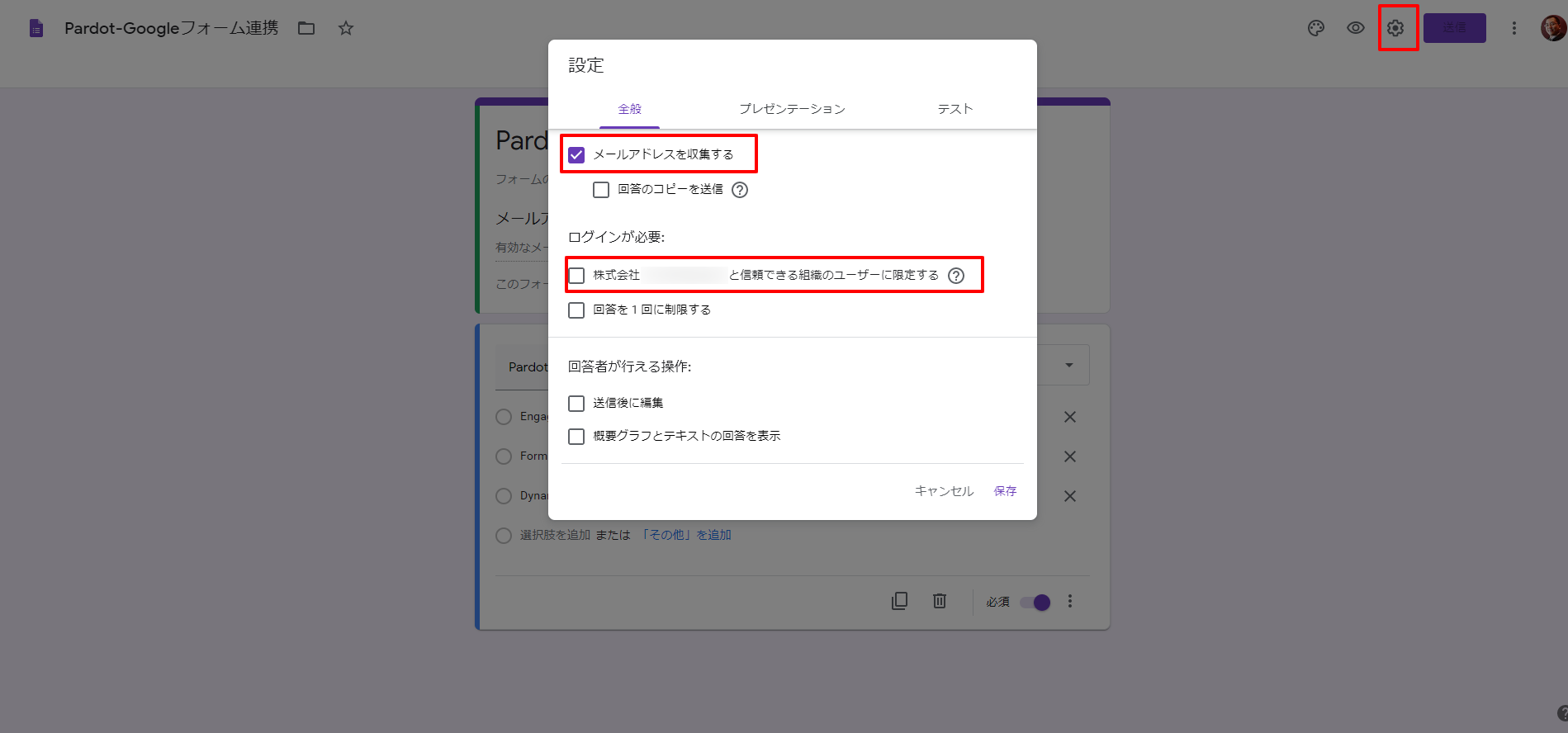Open the top-right more options menu
1568x733 pixels.
click(1514, 28)
